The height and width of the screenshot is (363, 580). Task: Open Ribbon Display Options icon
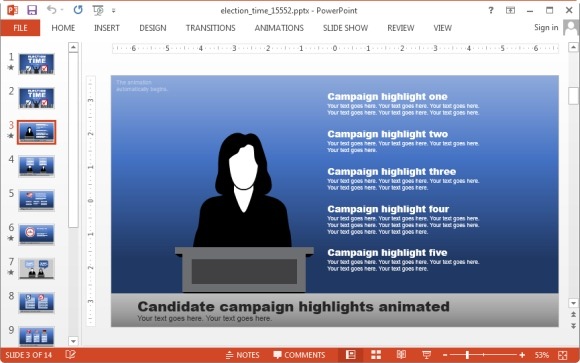pos(510,10)
